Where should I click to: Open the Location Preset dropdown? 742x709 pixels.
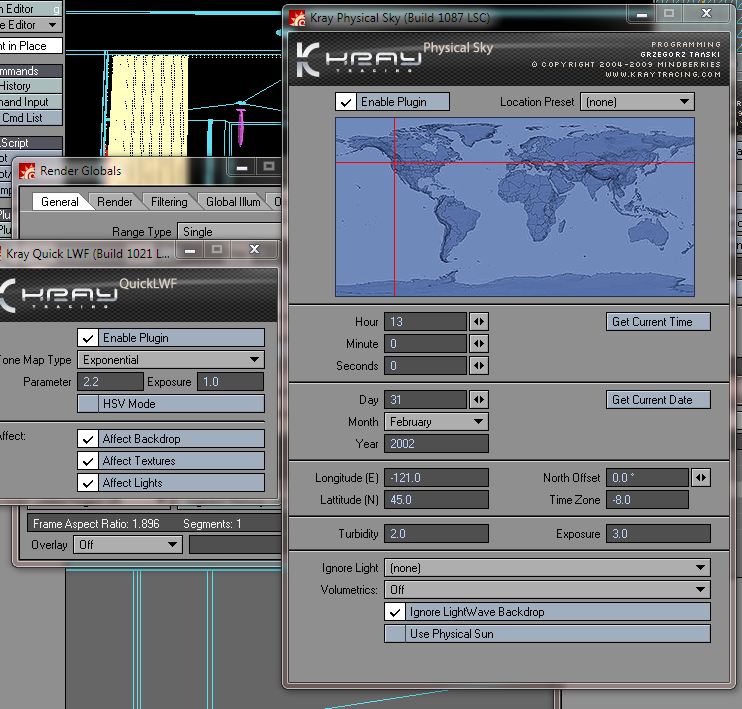638,102
